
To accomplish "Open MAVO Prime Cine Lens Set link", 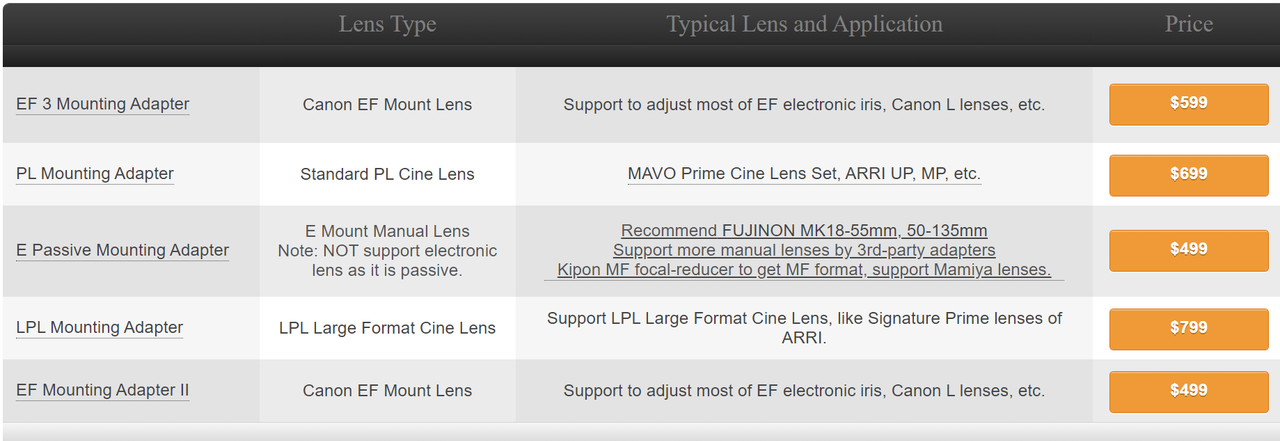I will coord(804,174).
